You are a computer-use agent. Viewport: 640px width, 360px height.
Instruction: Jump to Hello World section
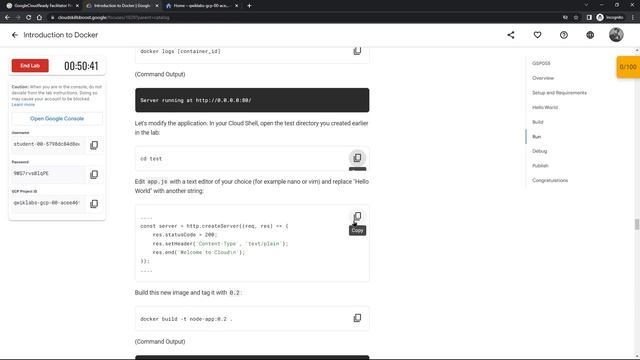click(545, 107)
